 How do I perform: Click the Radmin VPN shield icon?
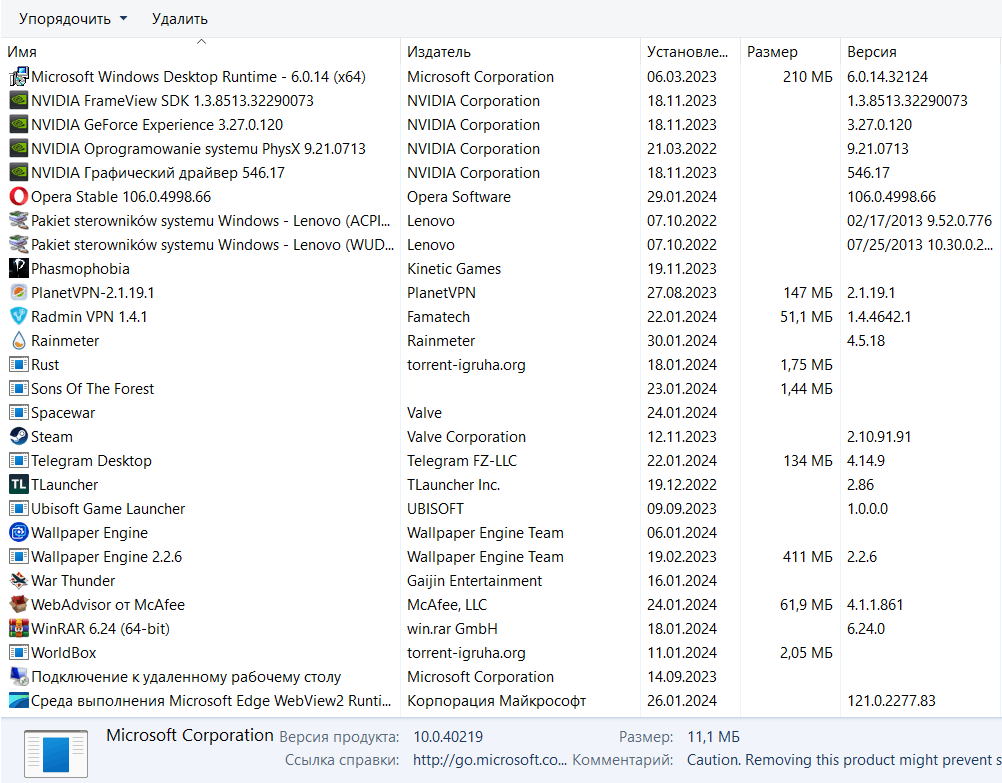click(19, 316)
